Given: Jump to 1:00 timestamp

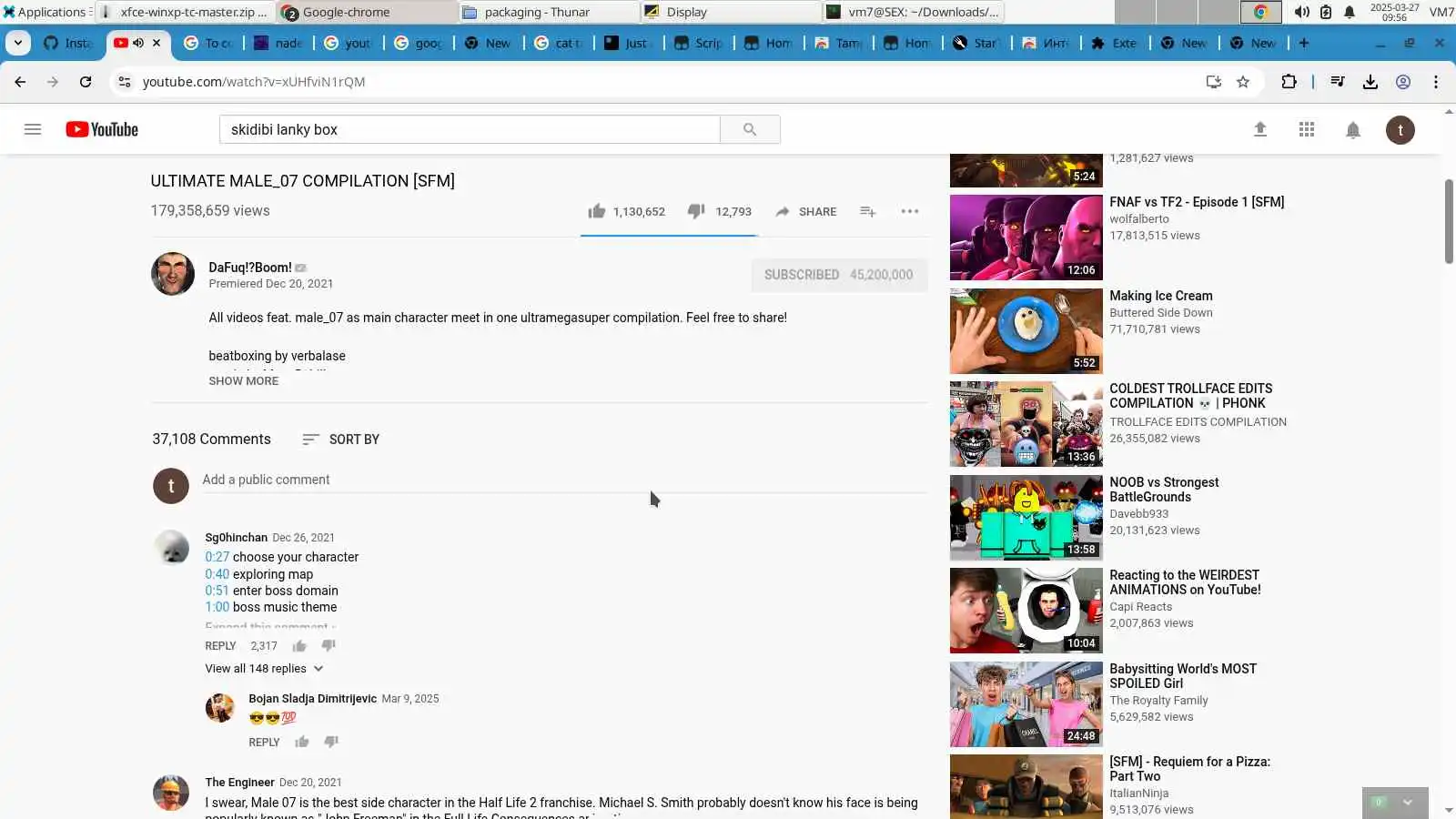Looking at the screenshot, I should point(217,607).
